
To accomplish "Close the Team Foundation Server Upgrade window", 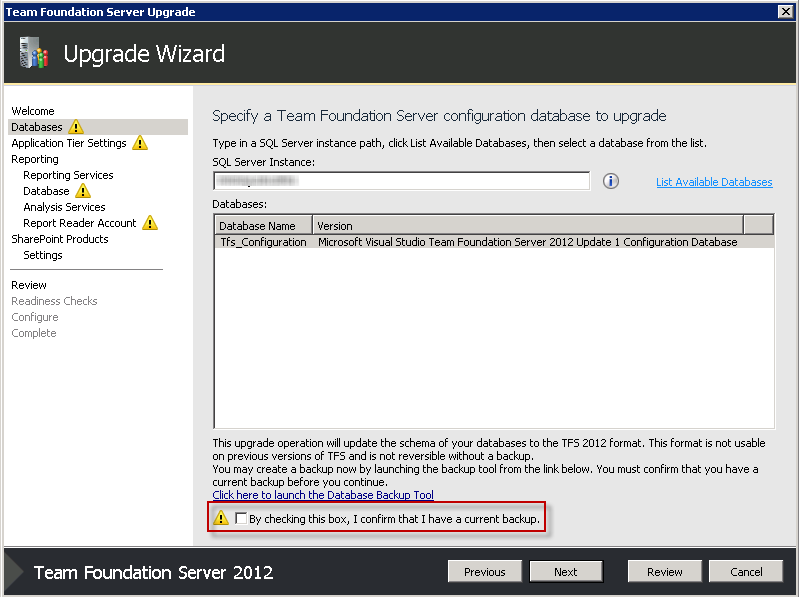I will (786, 11).
